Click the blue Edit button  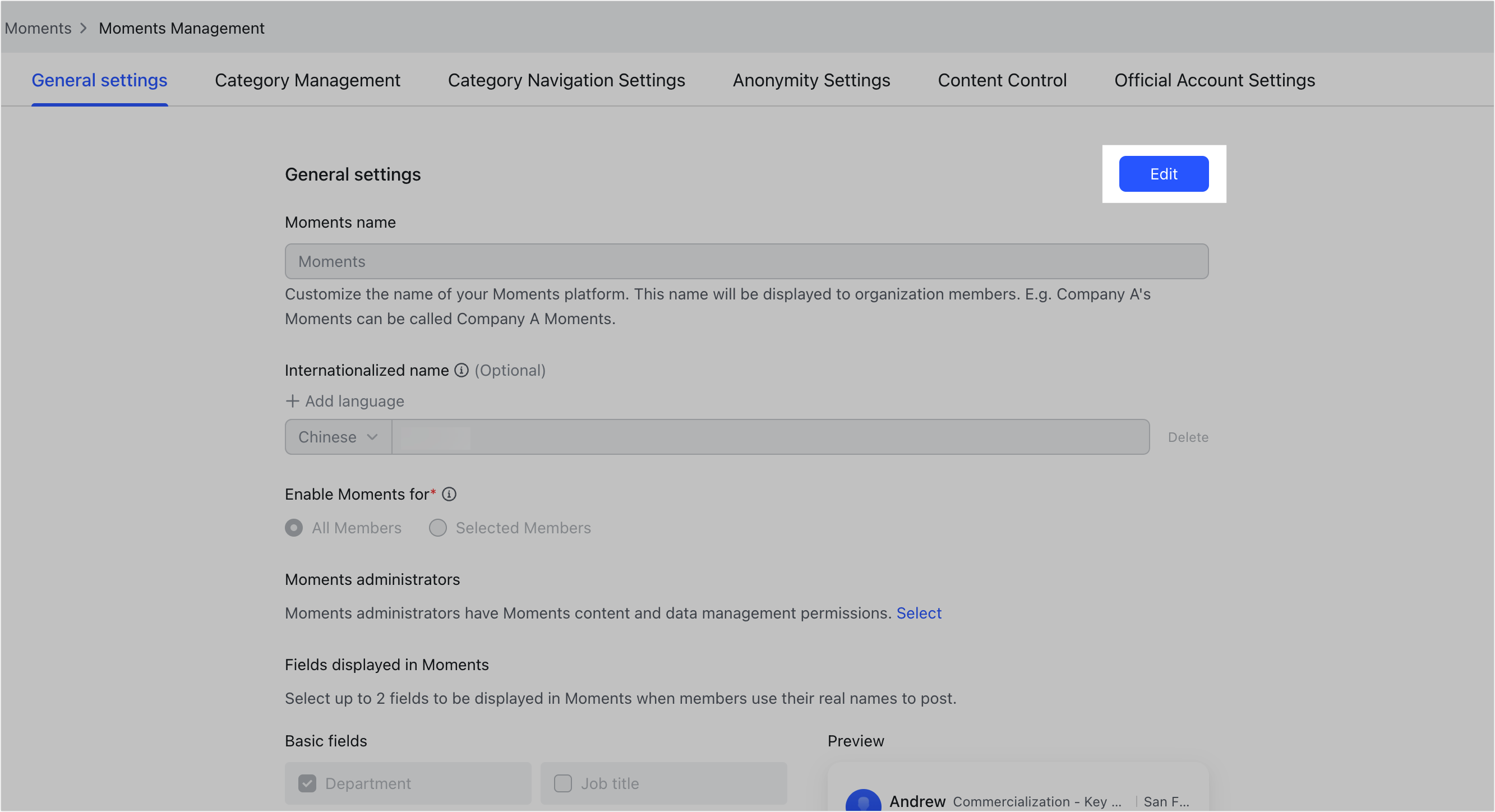[1164, 173]
